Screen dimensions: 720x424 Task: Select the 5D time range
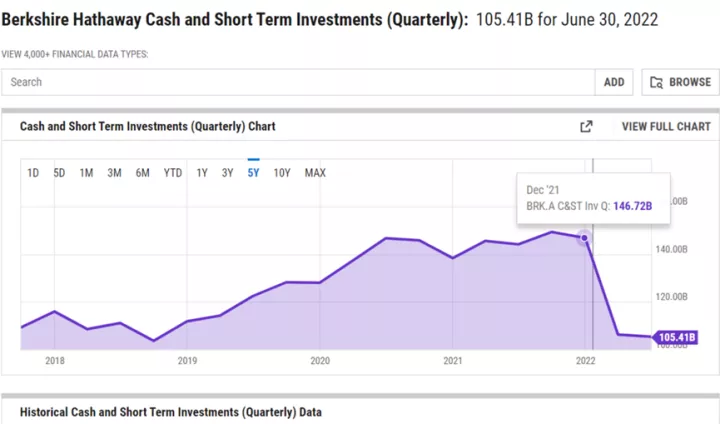(59, 173)
